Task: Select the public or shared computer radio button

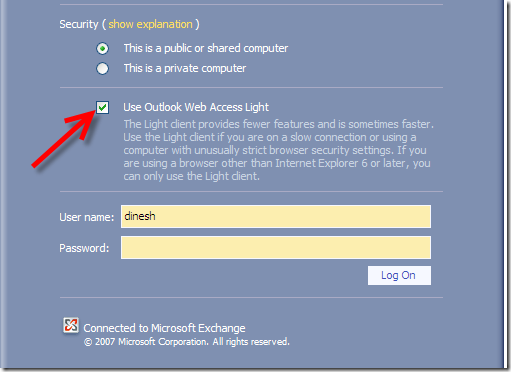Action: [x=102, y=49]
